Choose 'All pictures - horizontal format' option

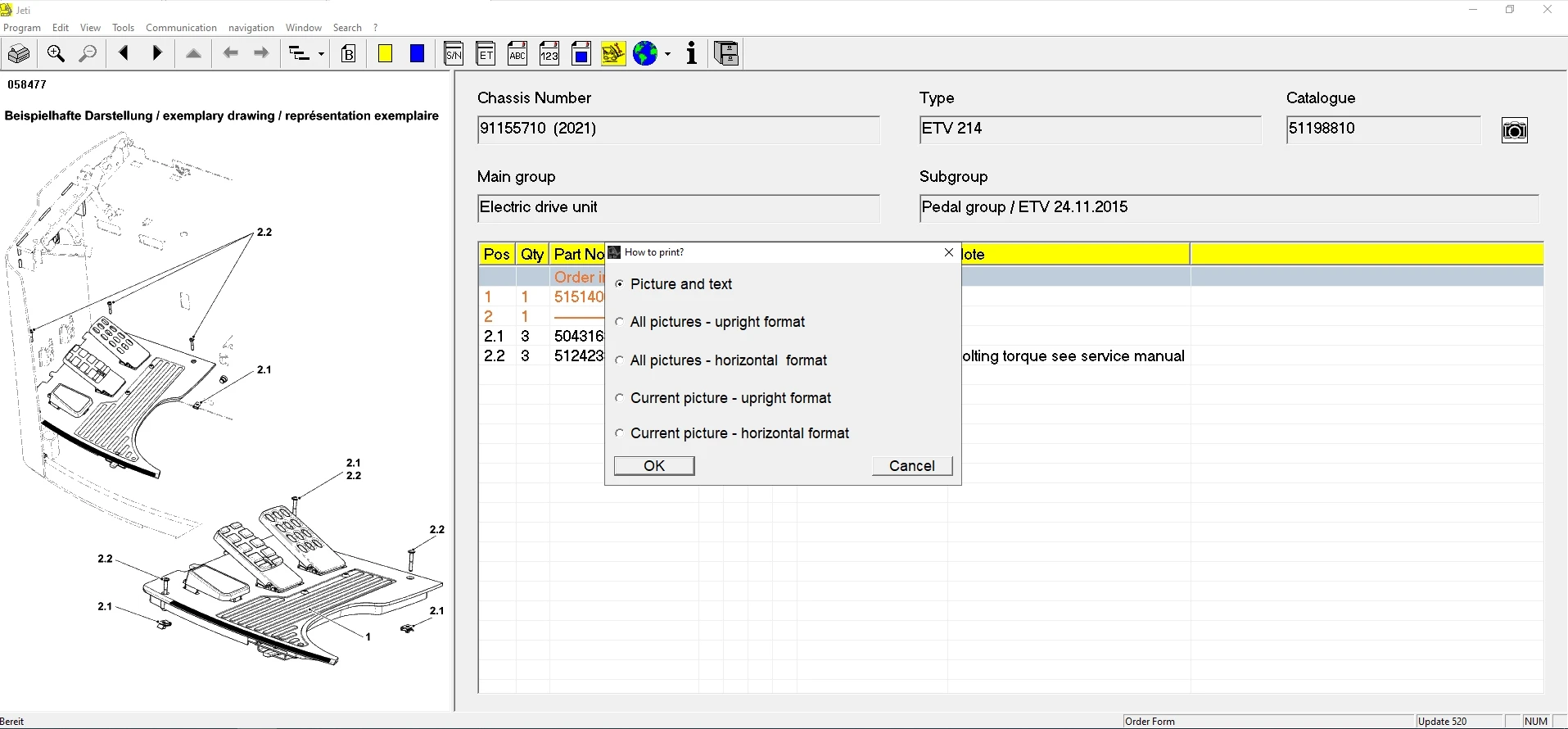pyautogui.click(x=620, y=360)
